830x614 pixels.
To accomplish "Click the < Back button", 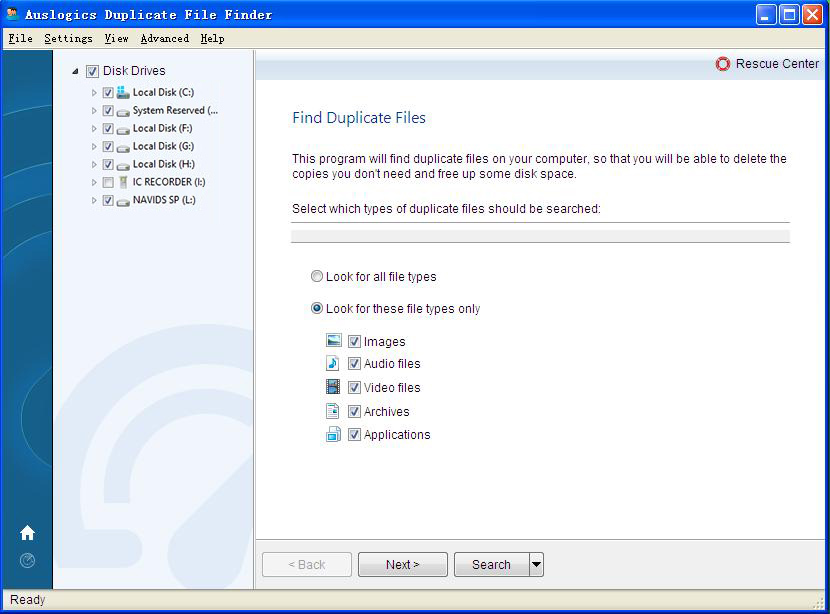I will [307, 564].
